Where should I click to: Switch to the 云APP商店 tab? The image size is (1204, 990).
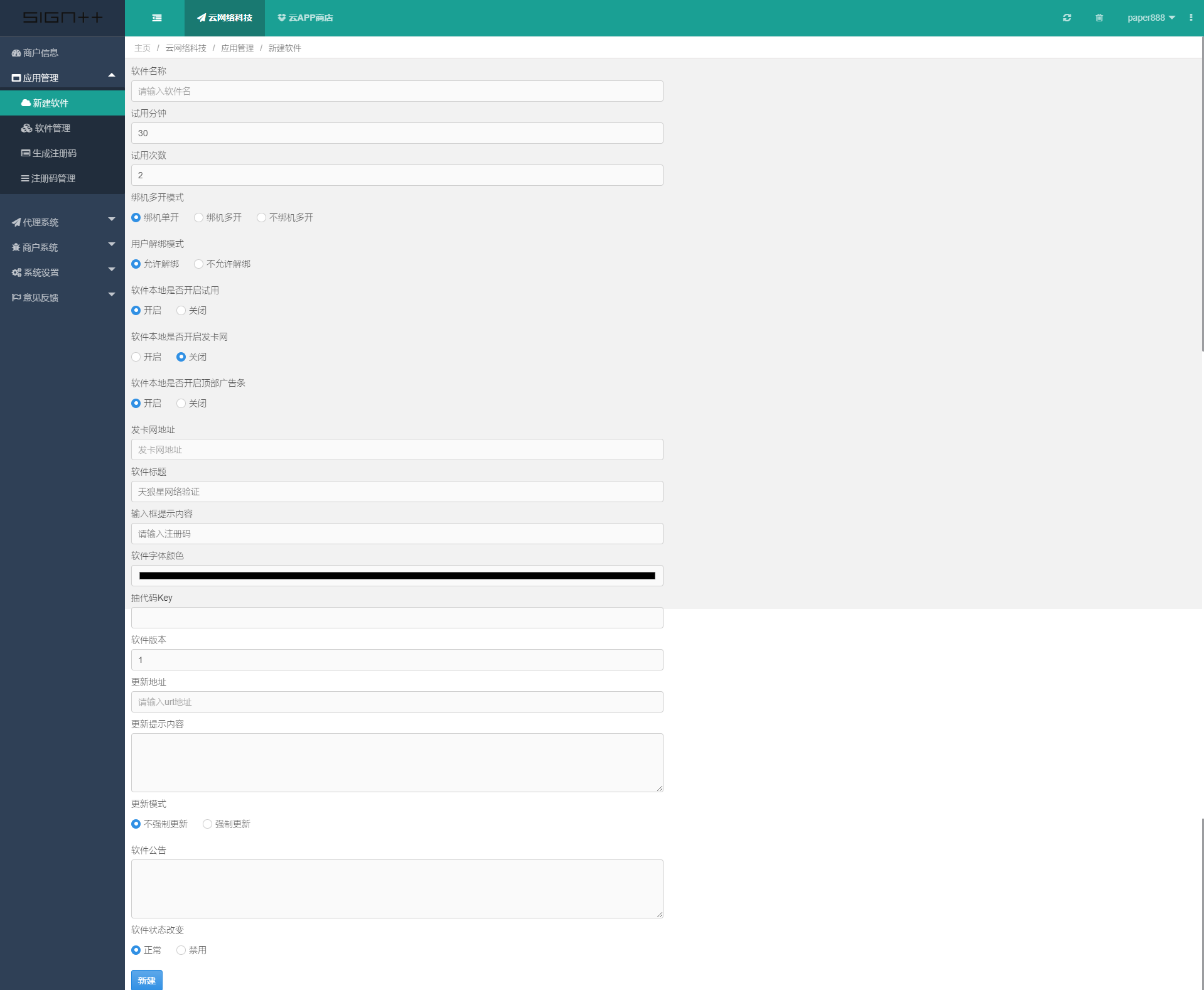click(305, 18)
